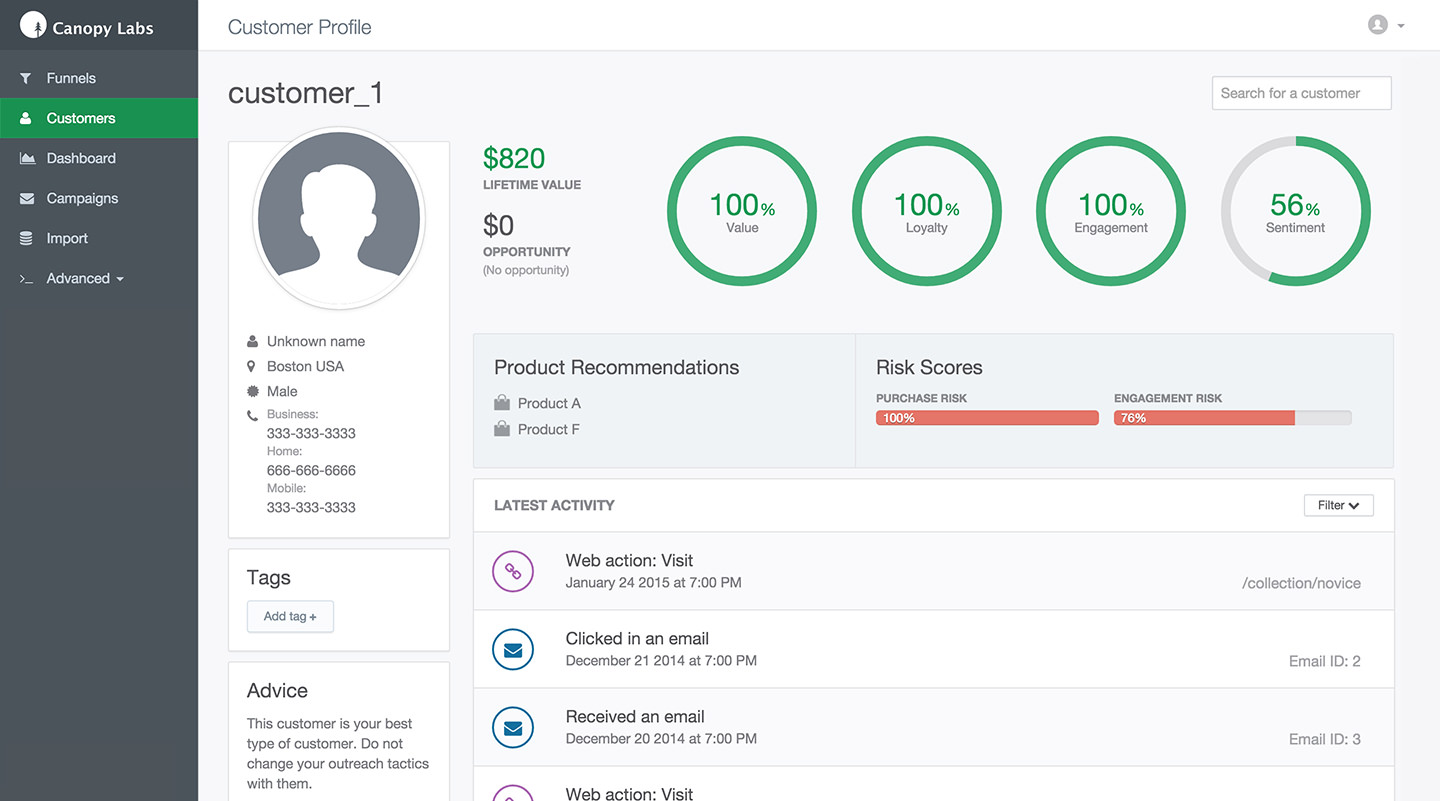Click the 100% Loyalty gauge
The width and height of the screenshot is (1440, 801).
(926, 212)
